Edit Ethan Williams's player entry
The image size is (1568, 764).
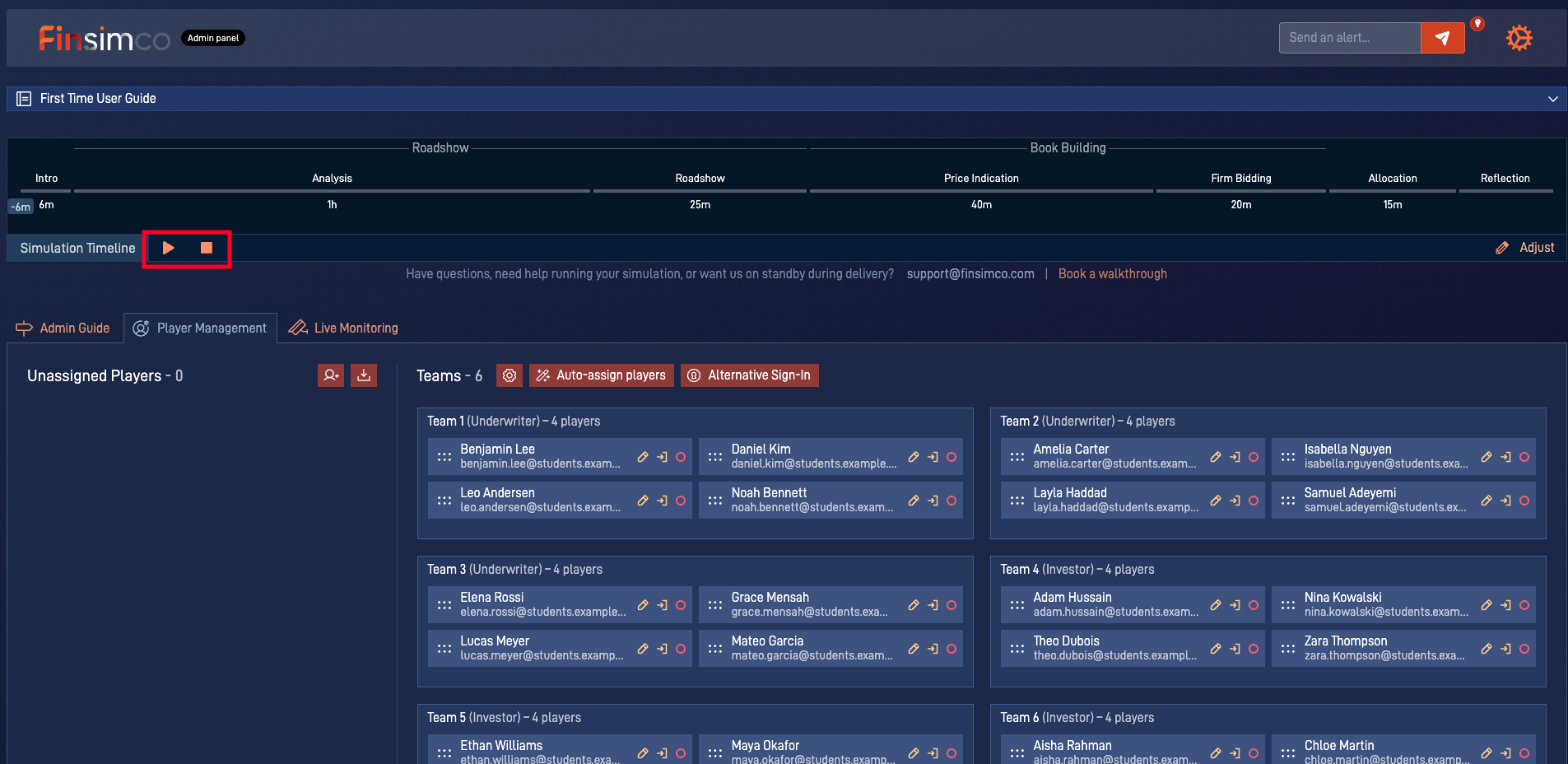[x=643, y=753]
